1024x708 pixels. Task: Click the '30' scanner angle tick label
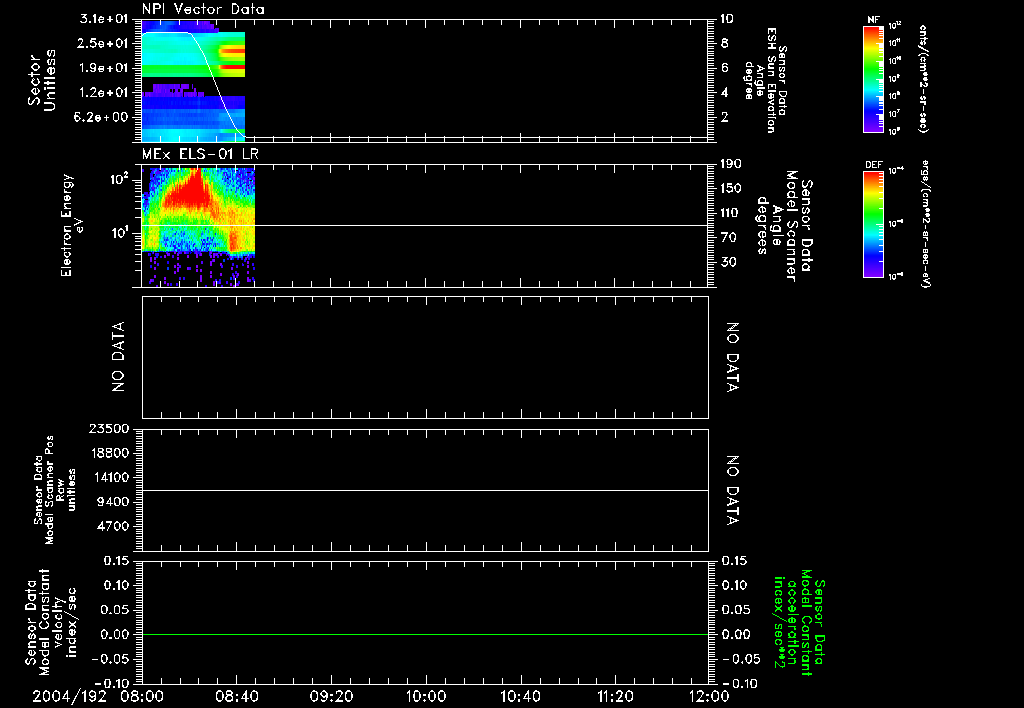pos(727,262)
